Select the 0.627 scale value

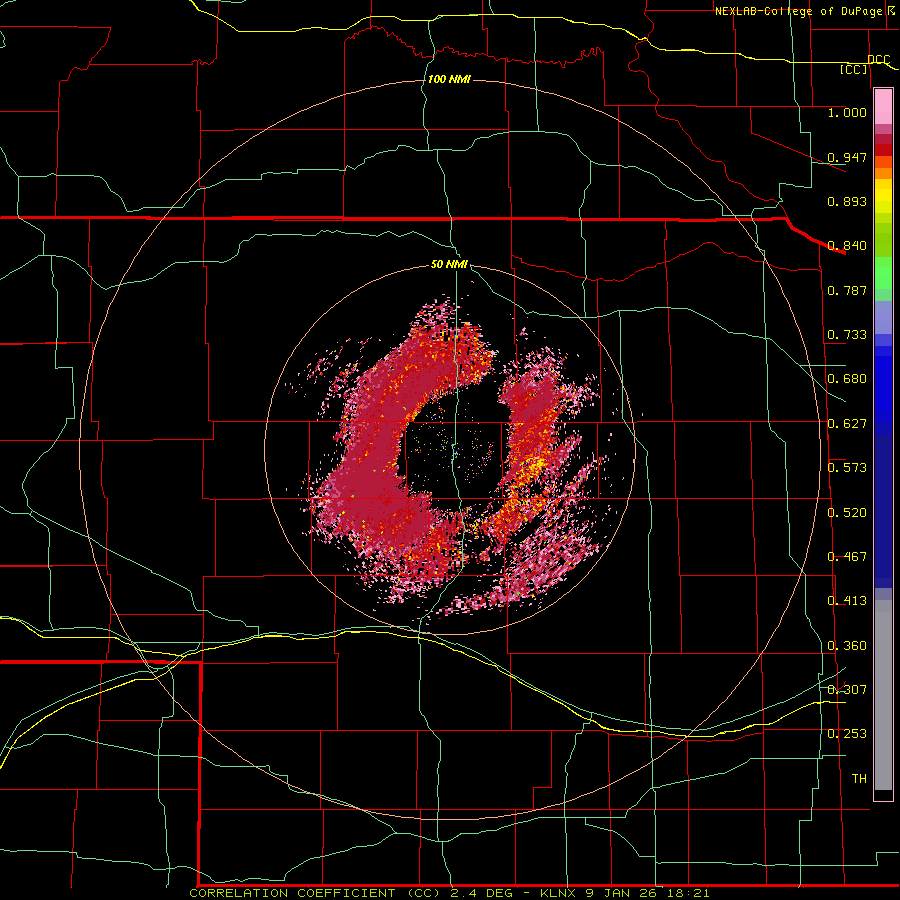[847, 424]
